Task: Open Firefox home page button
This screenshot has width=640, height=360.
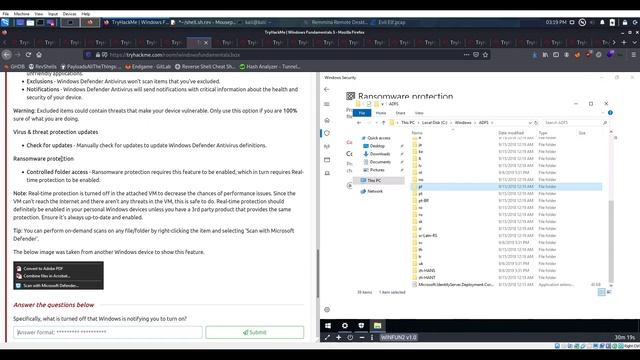Action: coord(39,55)
